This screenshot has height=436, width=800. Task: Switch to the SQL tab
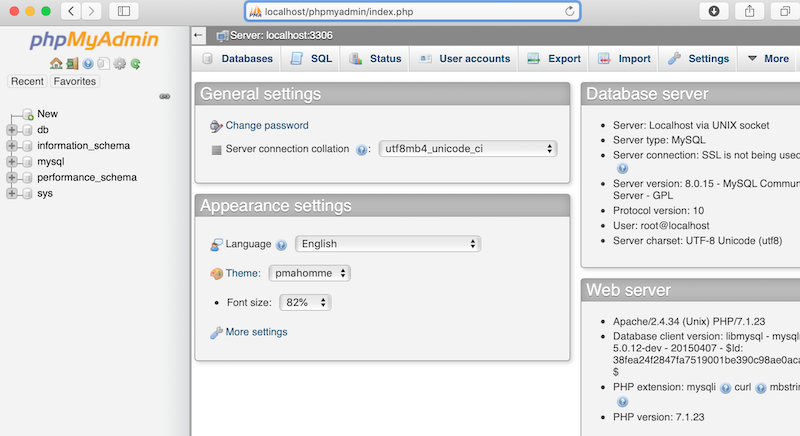pos(311,59)
